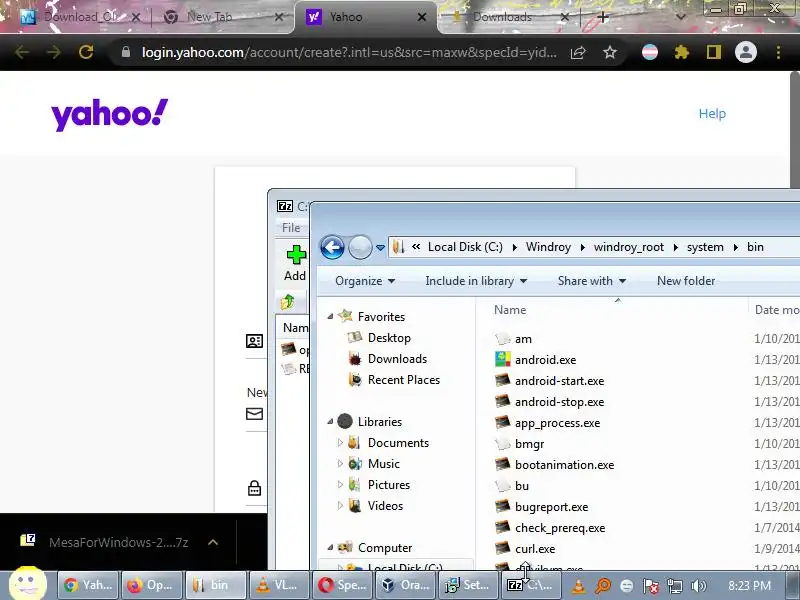Screen dimensions: 800x600
Task: Select the file curl.exe
Action: (535, 548)
